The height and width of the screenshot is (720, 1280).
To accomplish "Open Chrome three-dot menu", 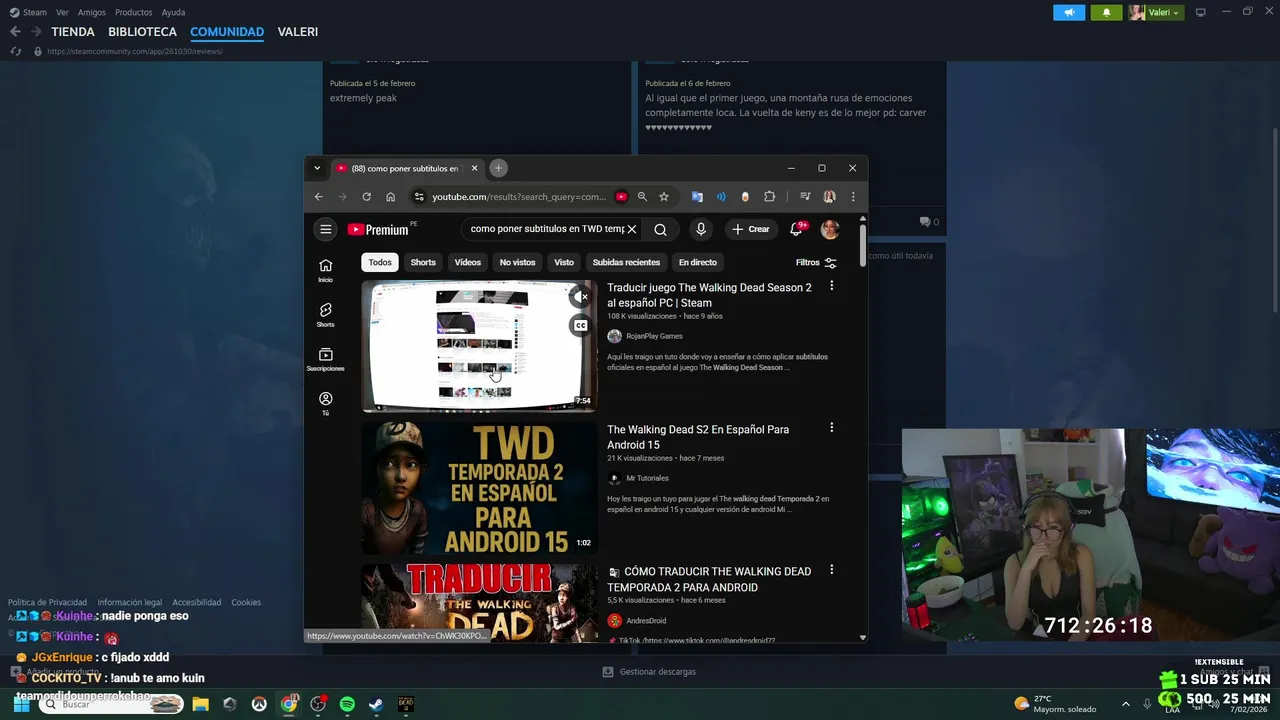I will [x=853, y=197].
